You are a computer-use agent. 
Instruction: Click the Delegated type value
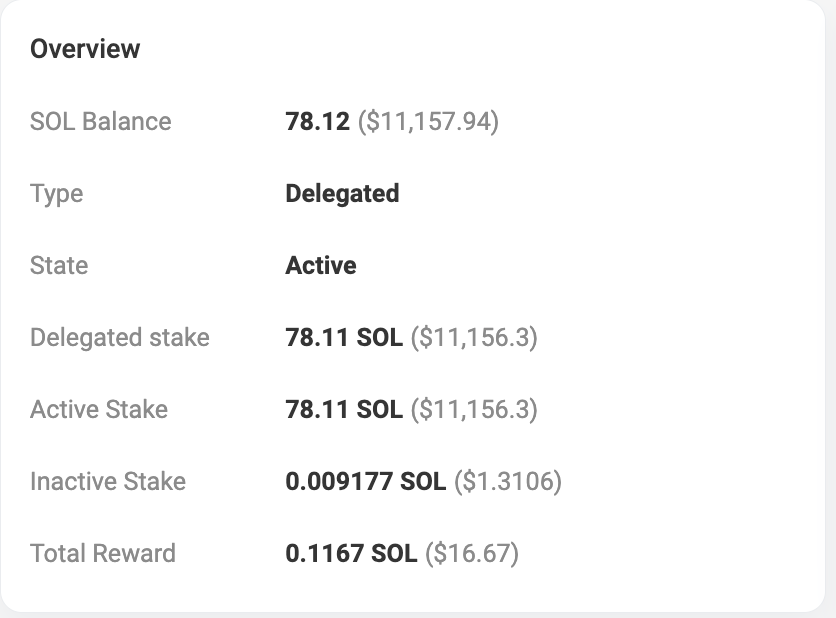tap(342, 194)
